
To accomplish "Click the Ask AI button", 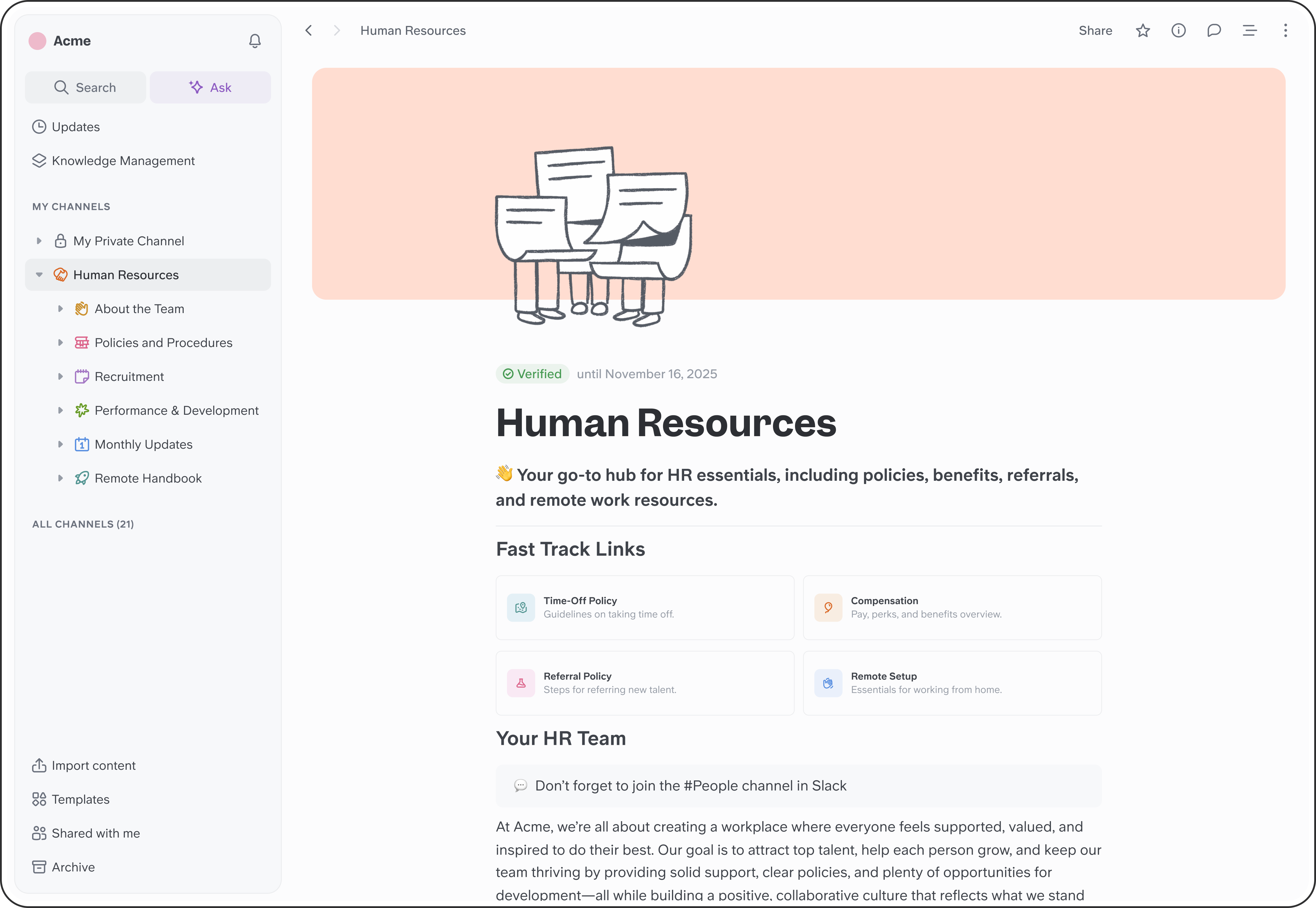I will (210, 87).
